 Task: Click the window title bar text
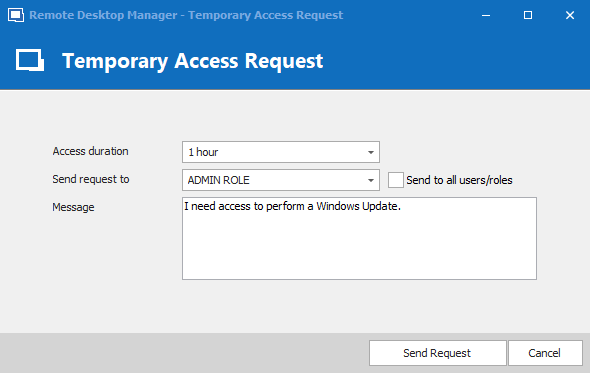click(x=186, y=15)
